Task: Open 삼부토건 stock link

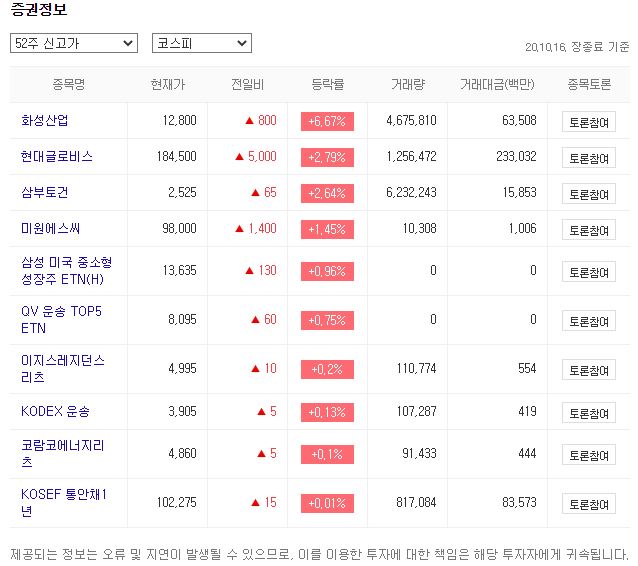Action: point(45,192)
